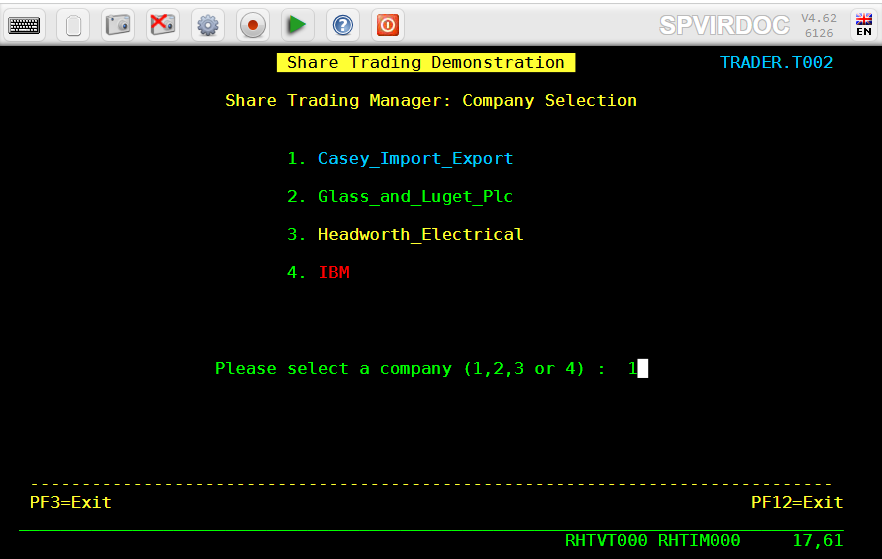Click the V4.62 version number

tap(818, 18)
